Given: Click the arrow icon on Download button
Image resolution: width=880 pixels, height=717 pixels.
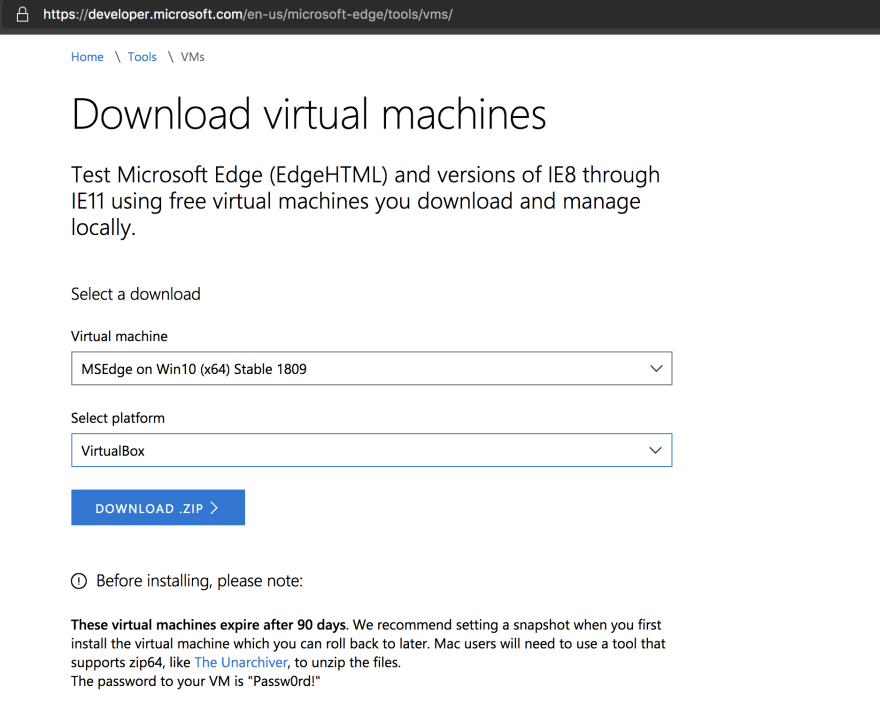Looking at the screenshot, I should [214, 508].
